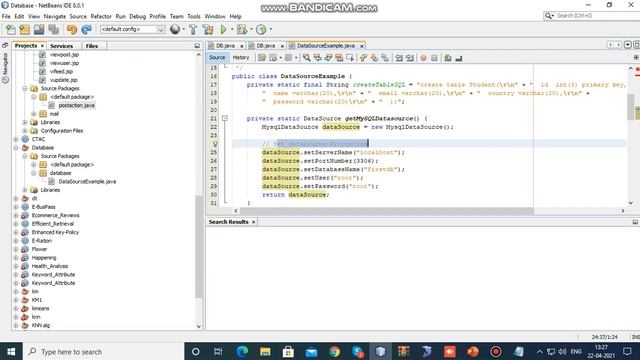Run the project with green play icon
Image resolution: width=640 pixels, height=360 pixels.
223,29
